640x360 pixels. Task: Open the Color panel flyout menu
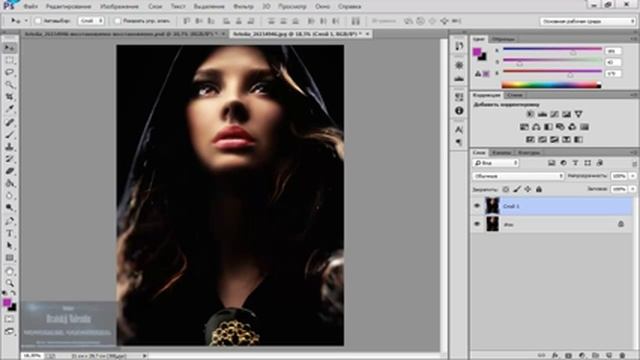point(633,39)
